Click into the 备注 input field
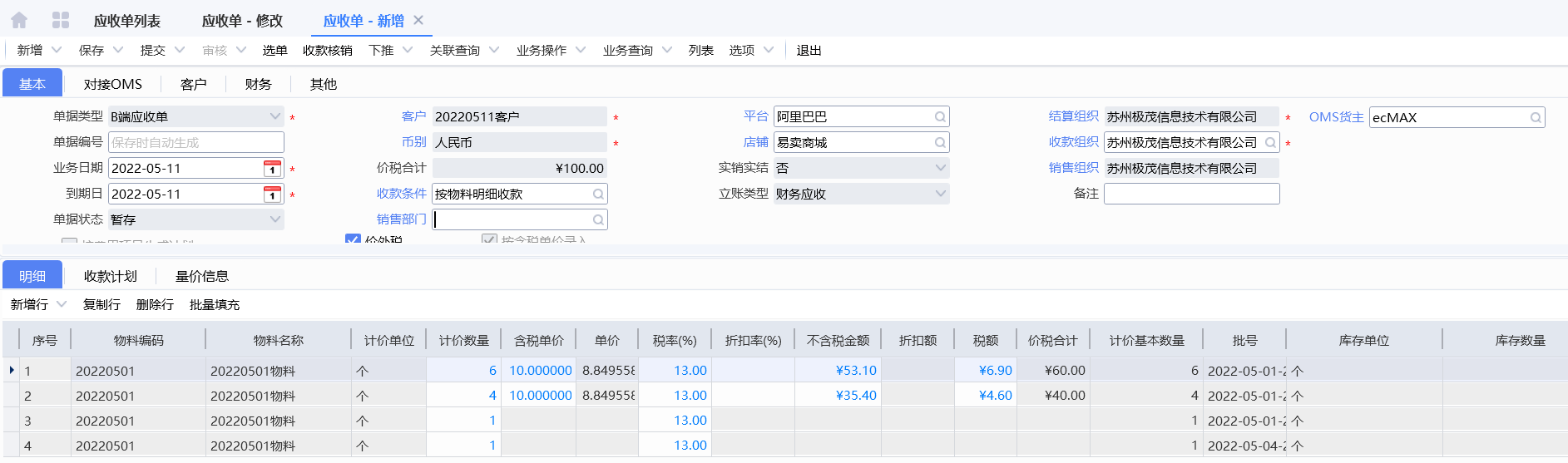Screen dimensions: 1568x463 point(1191,194)
